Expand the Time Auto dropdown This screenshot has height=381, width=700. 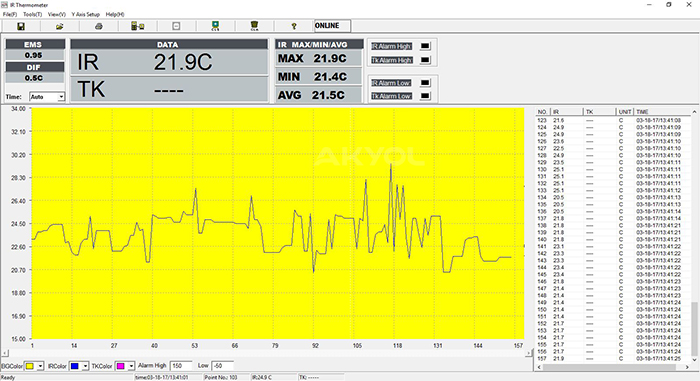click(x=61, y=97)
